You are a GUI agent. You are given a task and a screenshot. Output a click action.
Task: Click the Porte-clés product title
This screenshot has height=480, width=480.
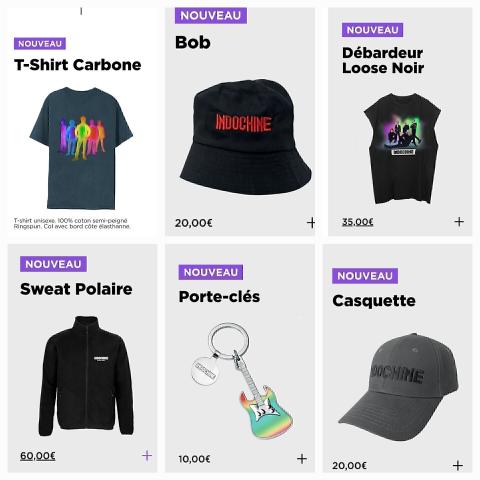[219, 296]
